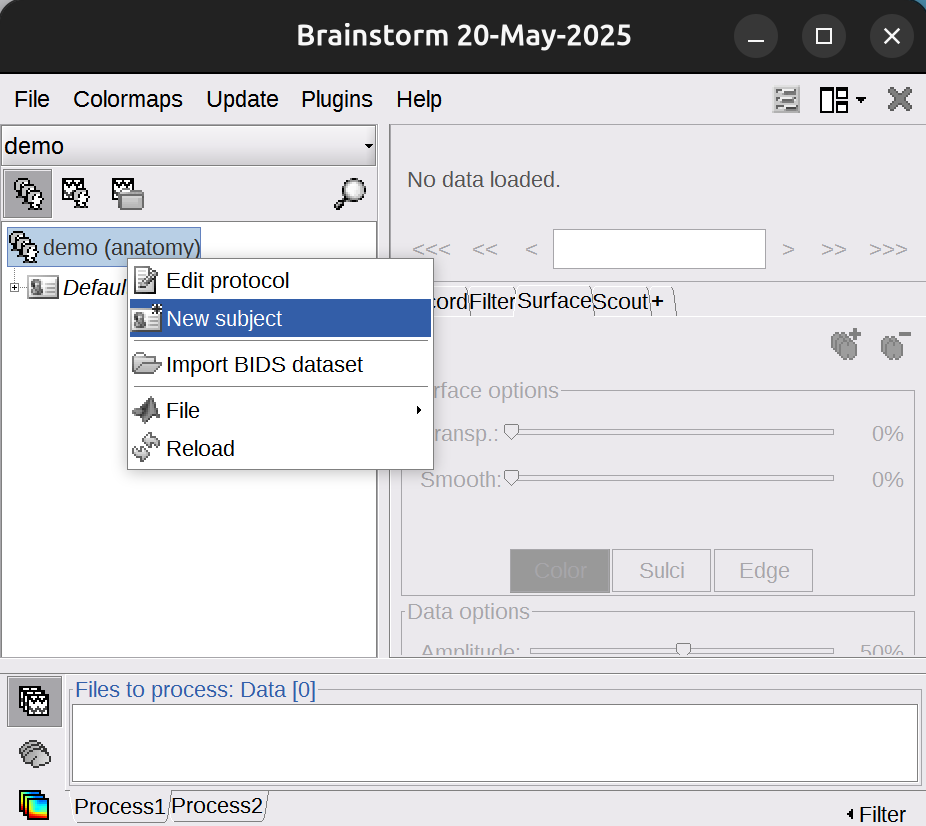
Task: Select the process time-frequency colored icon
Action: pos(34,805)
